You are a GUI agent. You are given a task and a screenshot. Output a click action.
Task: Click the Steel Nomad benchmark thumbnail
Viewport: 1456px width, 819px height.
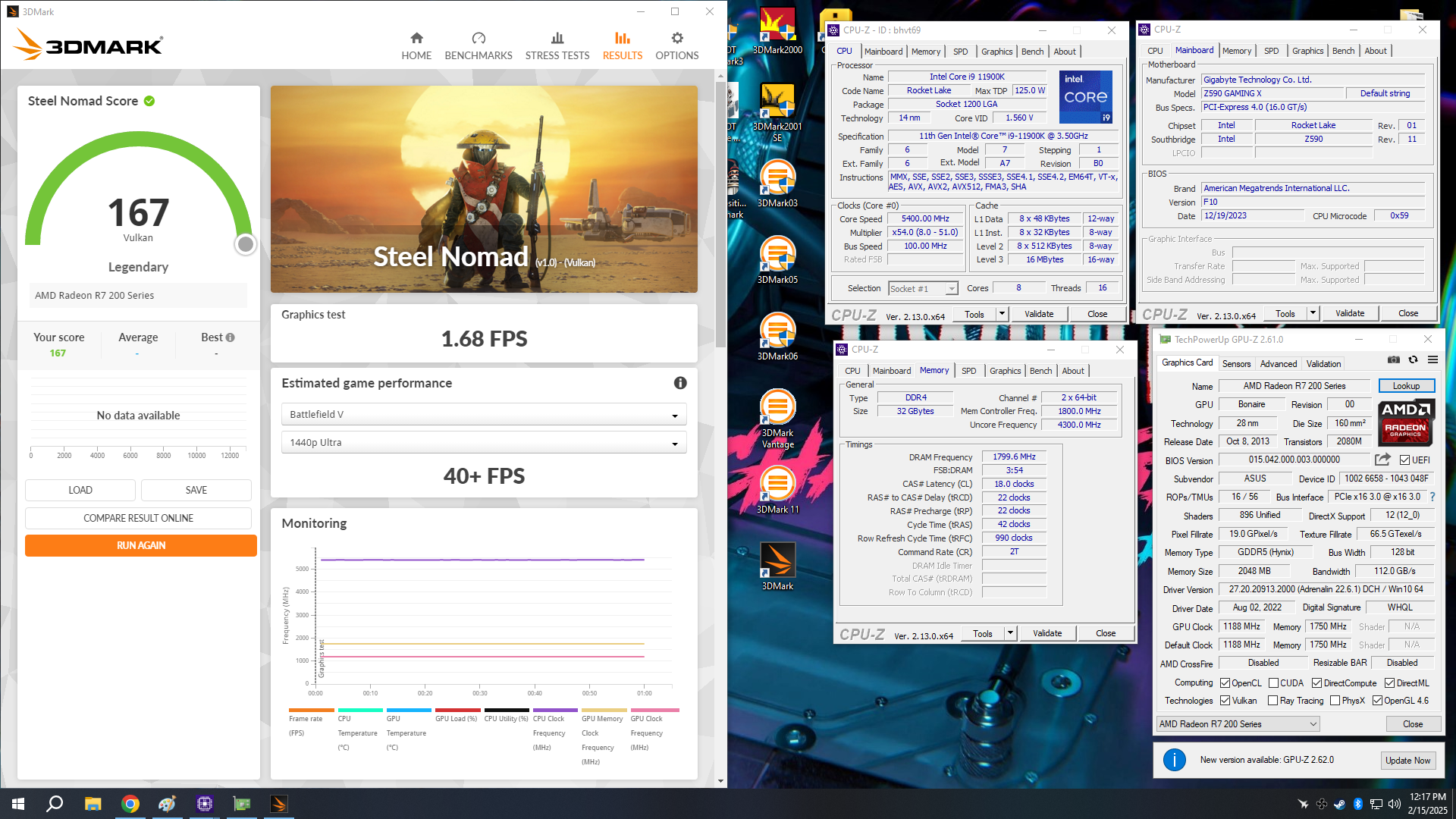pos(484,189)
